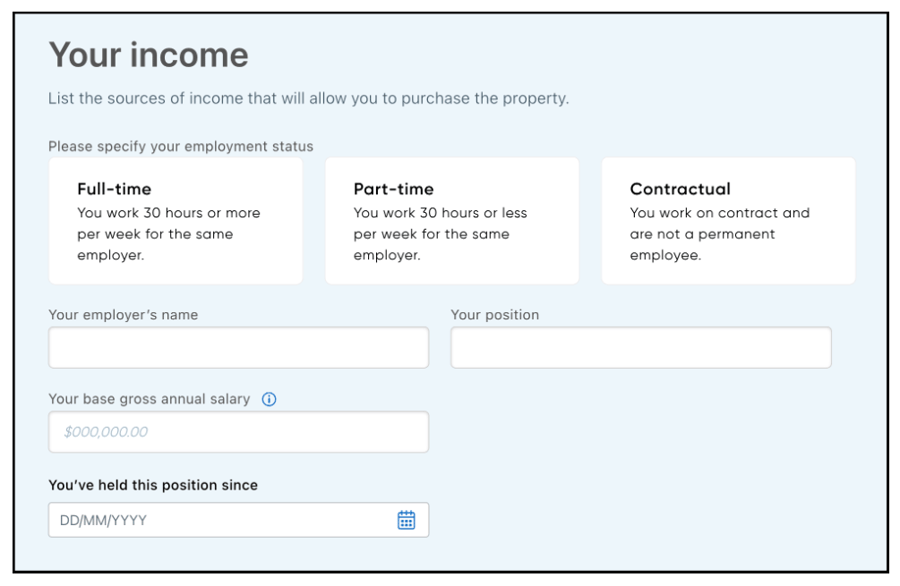Screen dimensions: 900x586
Task: Click the "Your position" label
Action: [495, 315]
